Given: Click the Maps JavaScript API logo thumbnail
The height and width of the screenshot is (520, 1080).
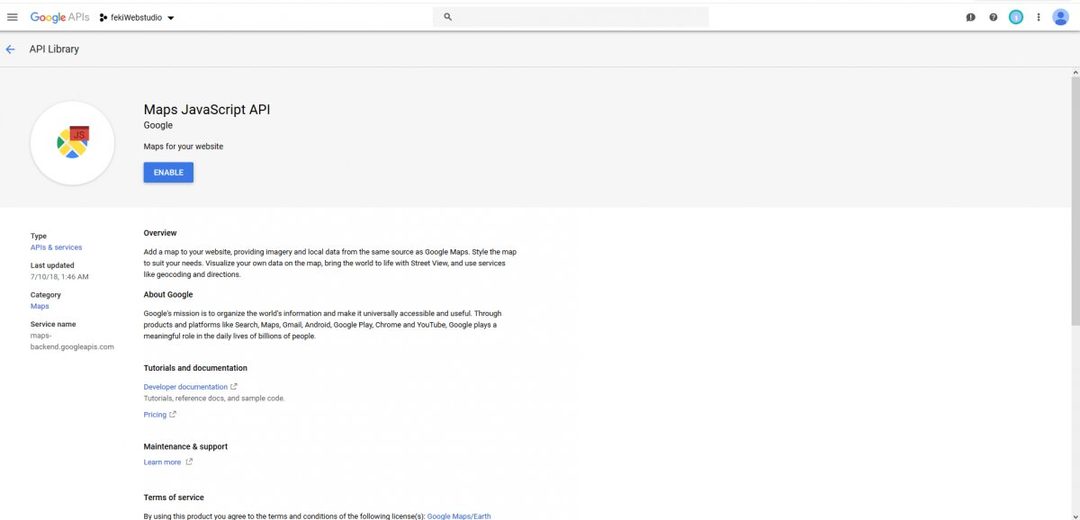Looking at the screenshot, I should point(72,143).
